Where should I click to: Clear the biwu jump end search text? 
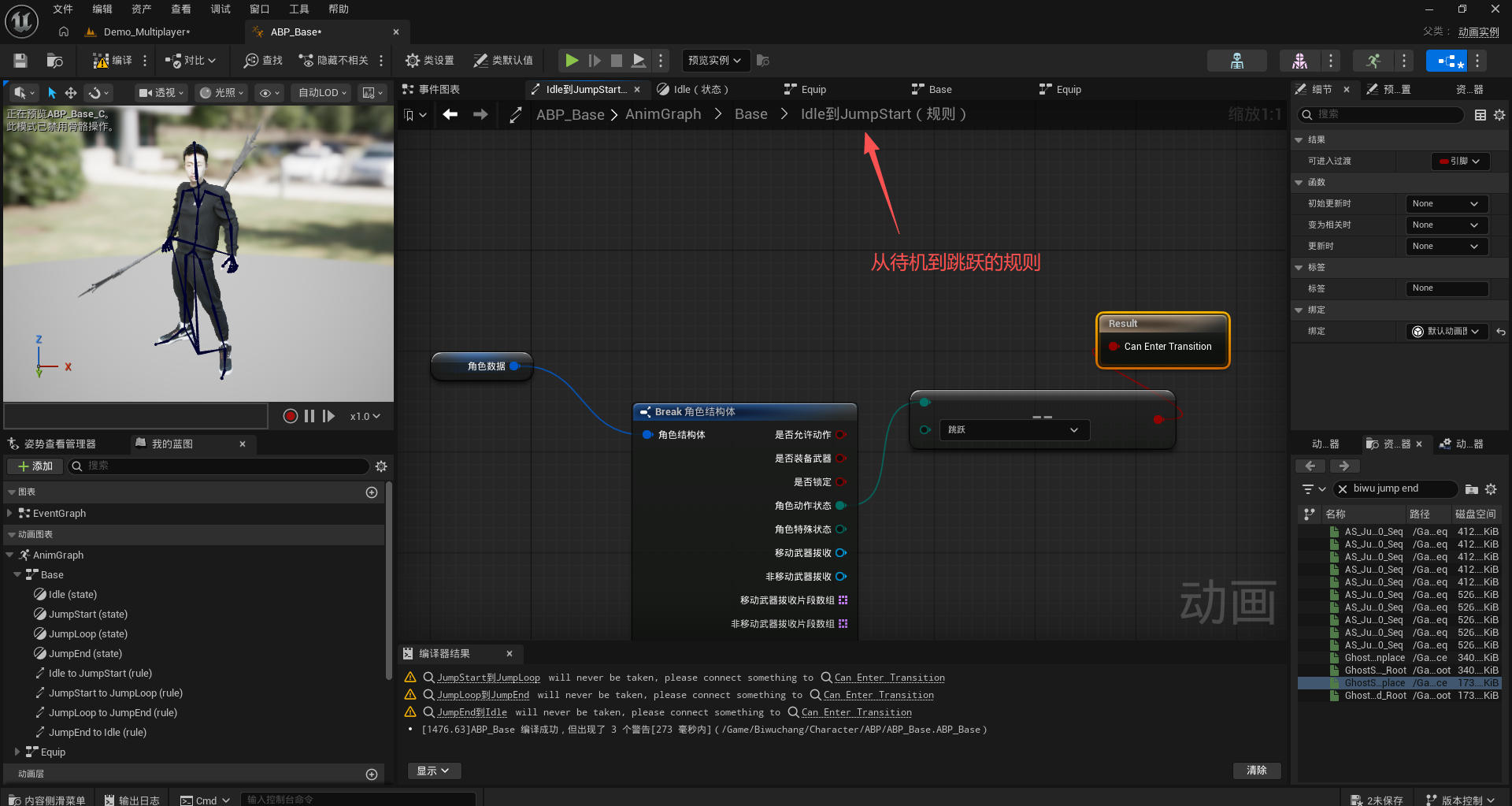click(1343, 489)
